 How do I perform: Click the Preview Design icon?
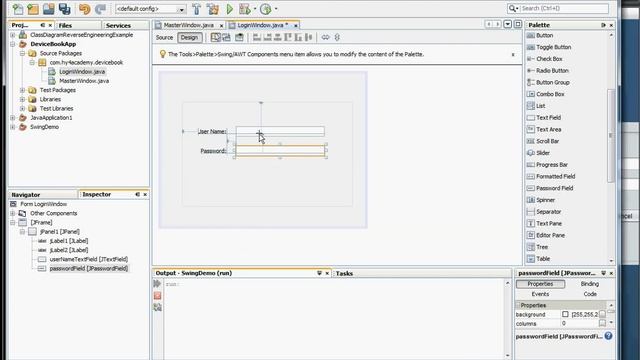click(239, 38)
